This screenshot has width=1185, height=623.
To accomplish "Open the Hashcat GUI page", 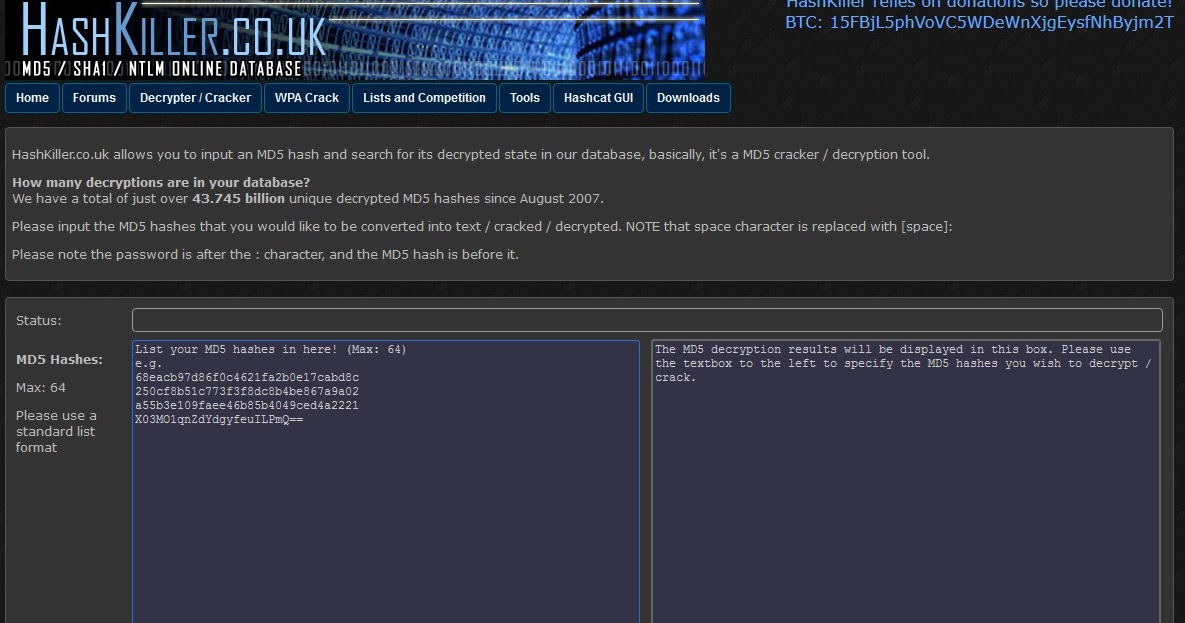I will (x=599, y=98).
